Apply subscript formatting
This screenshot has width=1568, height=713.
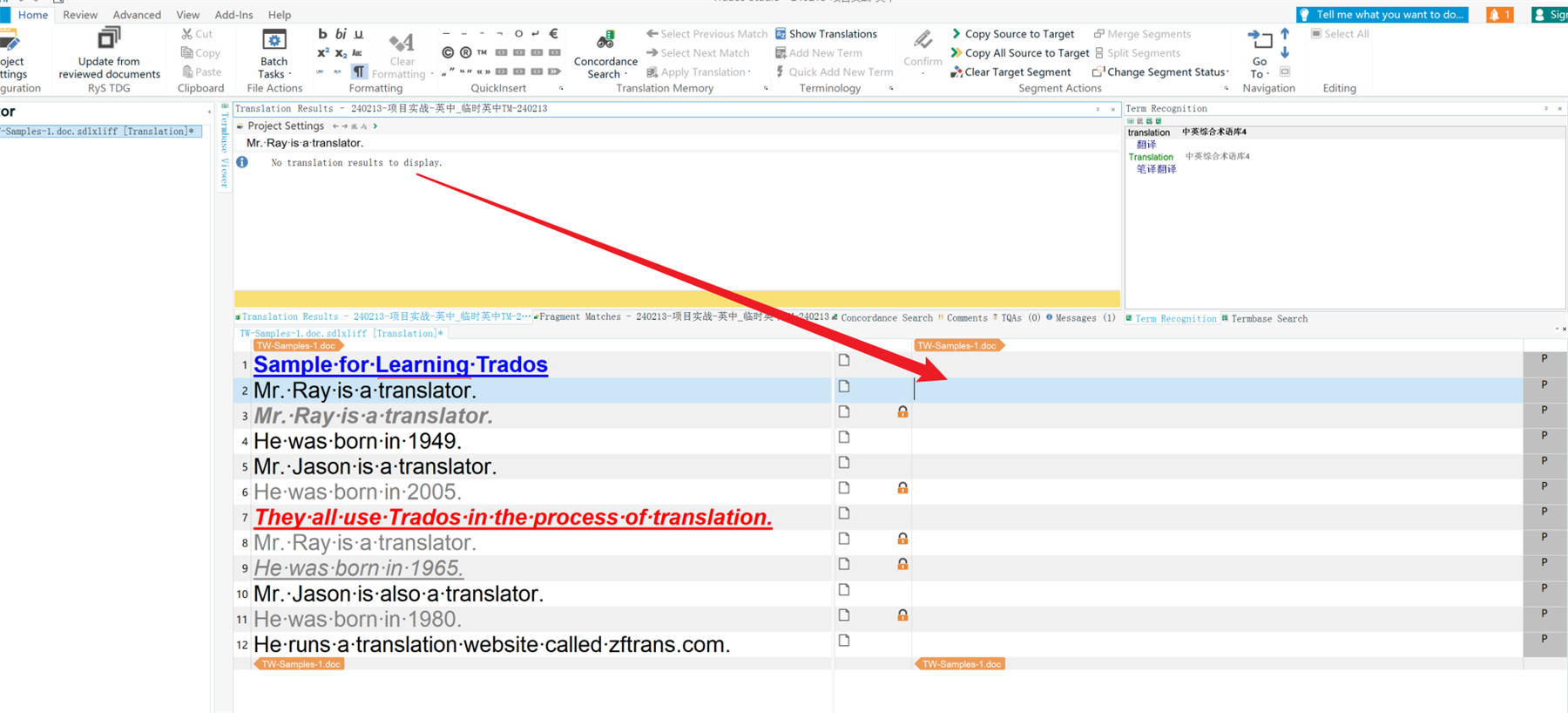(x=341, y=53)
